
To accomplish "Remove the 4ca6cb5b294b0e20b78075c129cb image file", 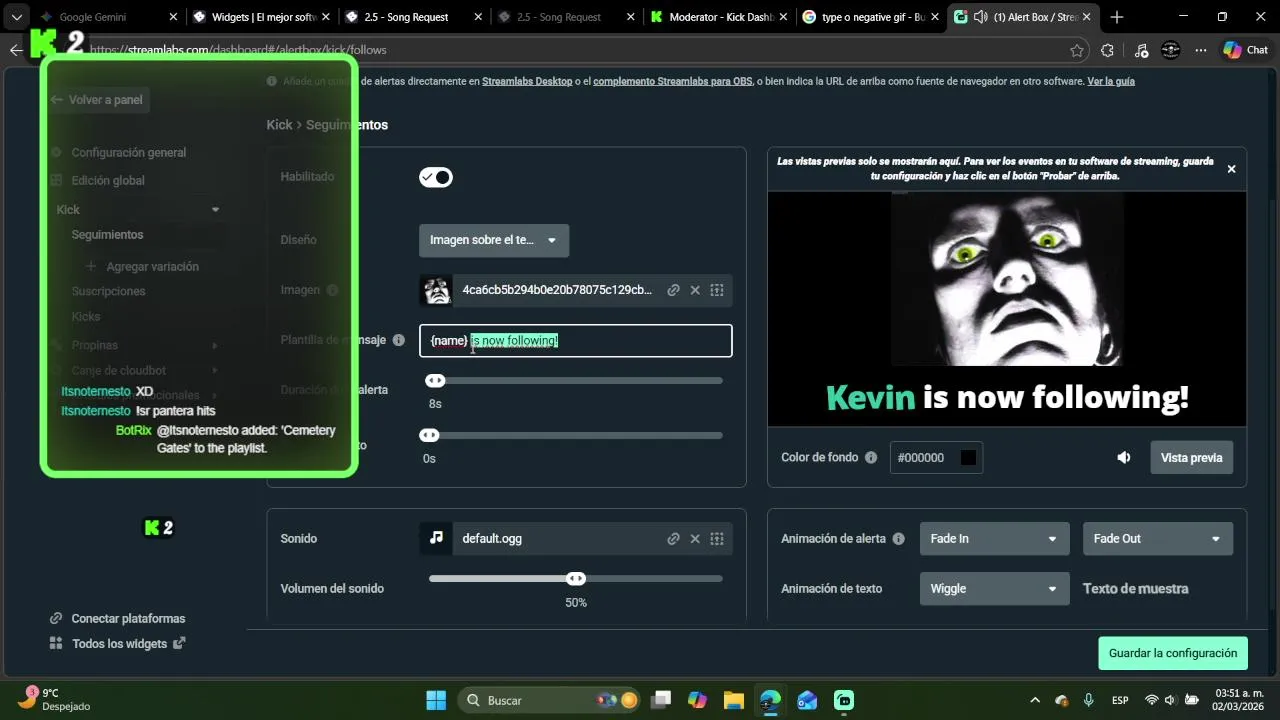I will (x=695, y=290).
